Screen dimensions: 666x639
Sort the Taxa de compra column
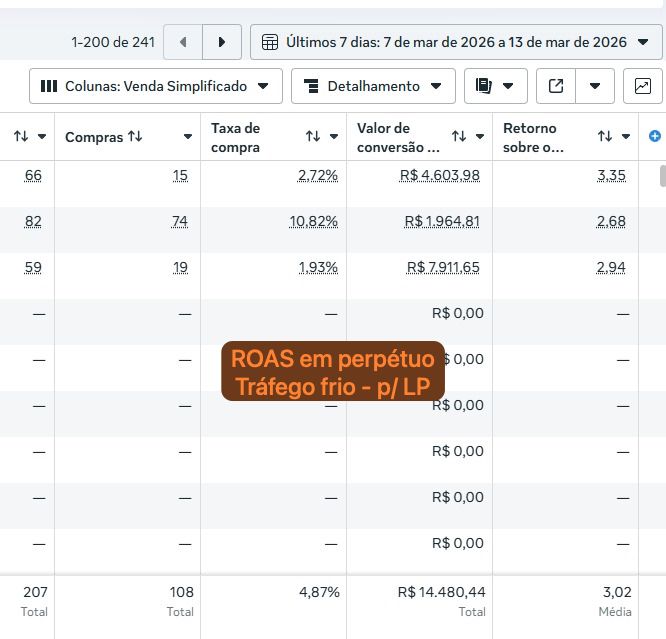(x=313, y=137)
